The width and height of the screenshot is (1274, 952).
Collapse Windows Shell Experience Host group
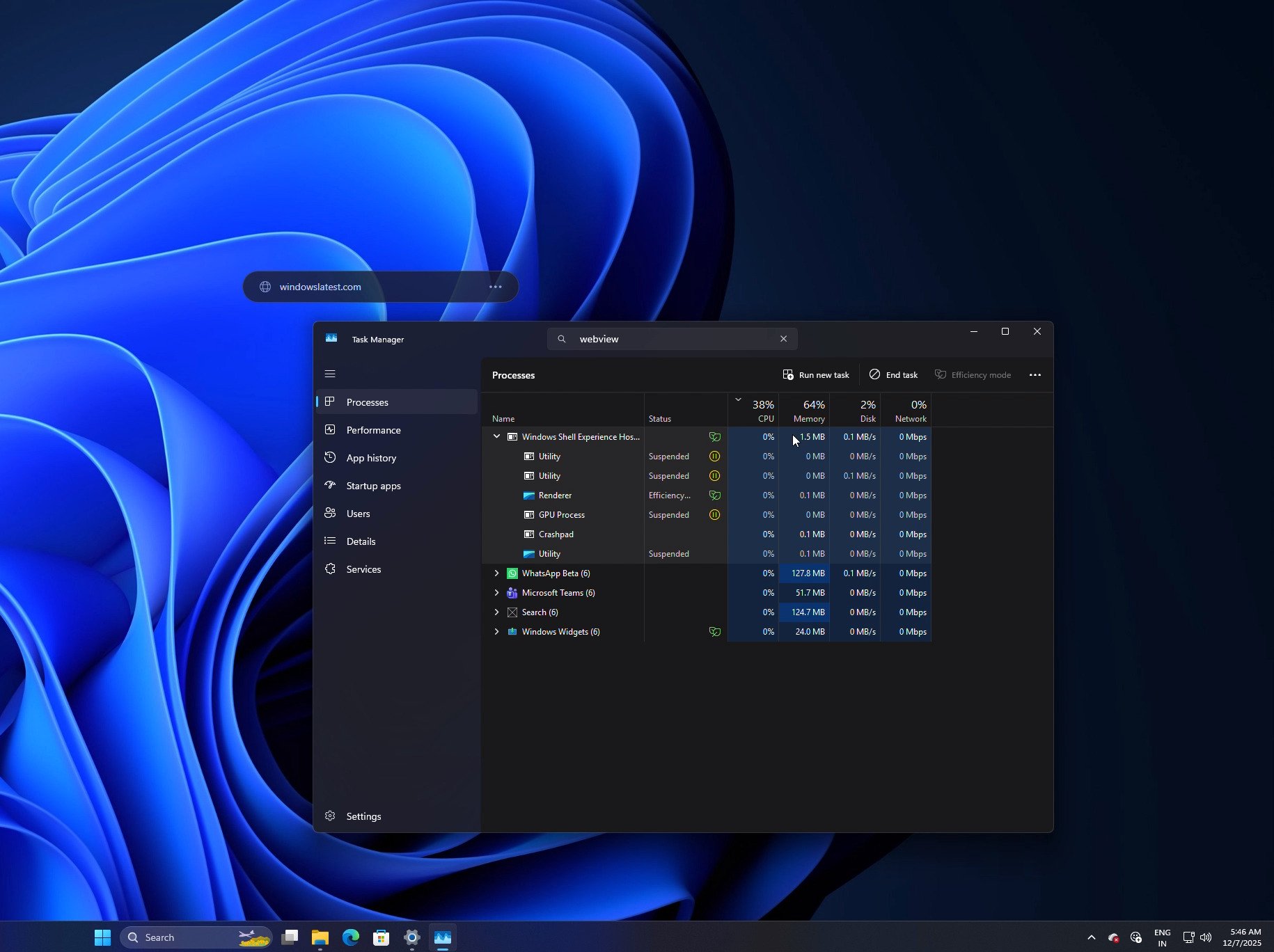496,437
